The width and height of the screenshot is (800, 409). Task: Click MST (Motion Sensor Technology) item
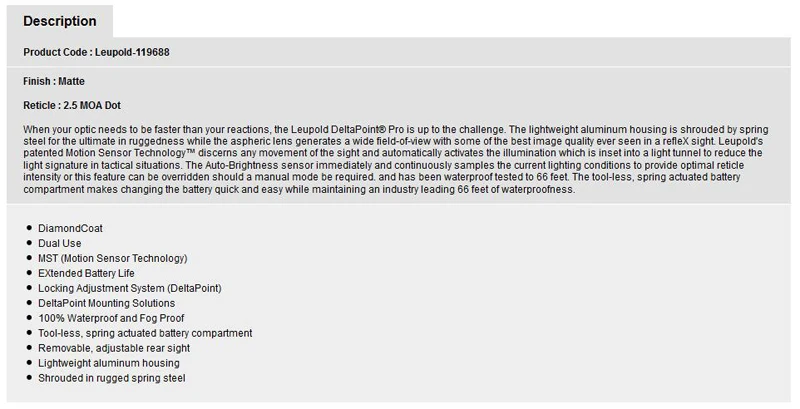click(113, 258)
